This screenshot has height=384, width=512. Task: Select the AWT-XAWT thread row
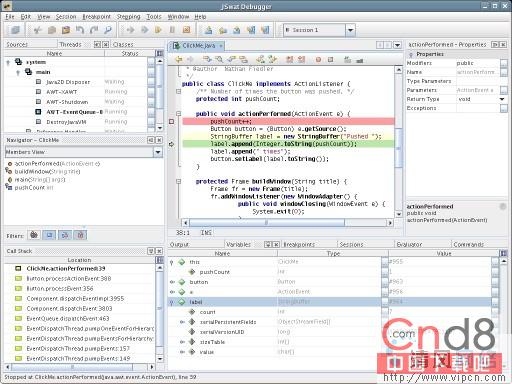(x=76, y=92)
